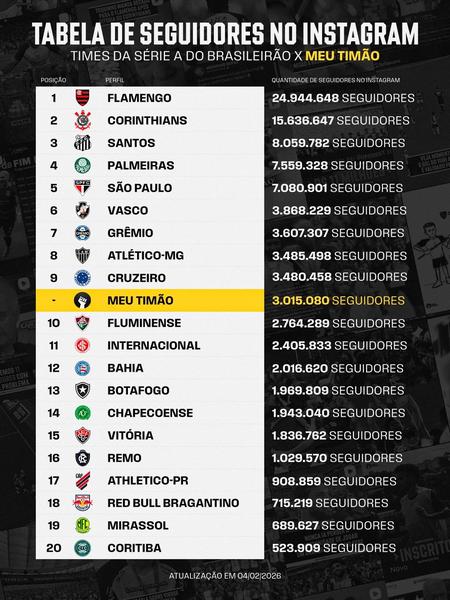Select the INTERNACIONAL team name
The width and height of the screenshot is (450, 600).
(x=154, y=346)
